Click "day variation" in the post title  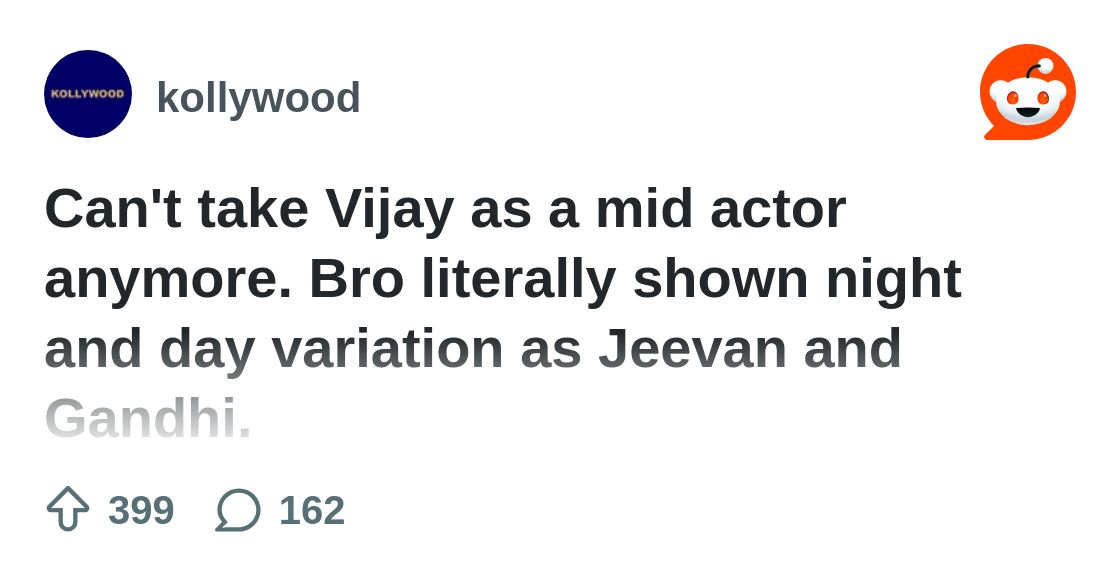point(331,349)
